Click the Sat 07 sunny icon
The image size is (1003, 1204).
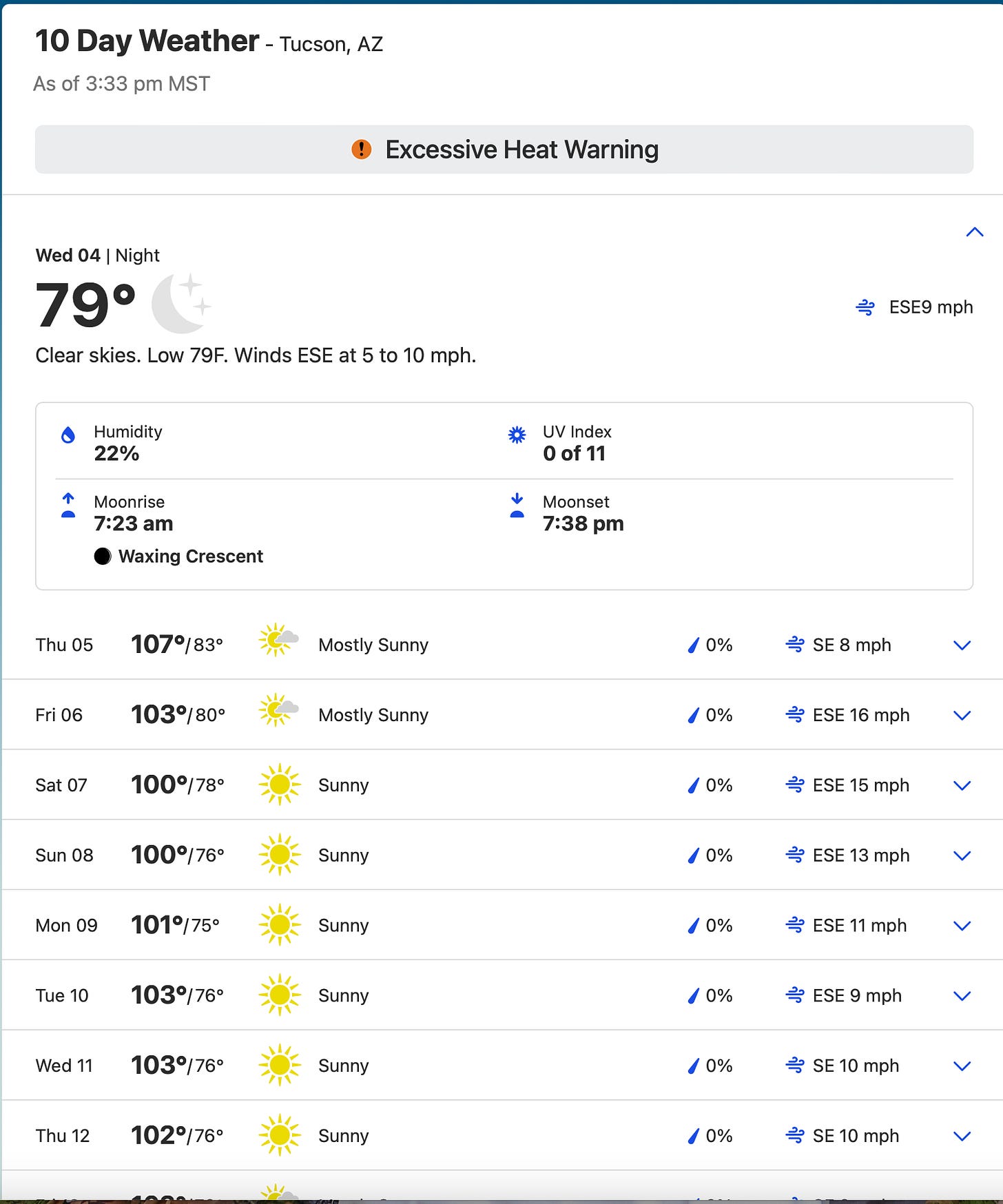[x=280, y=785]
